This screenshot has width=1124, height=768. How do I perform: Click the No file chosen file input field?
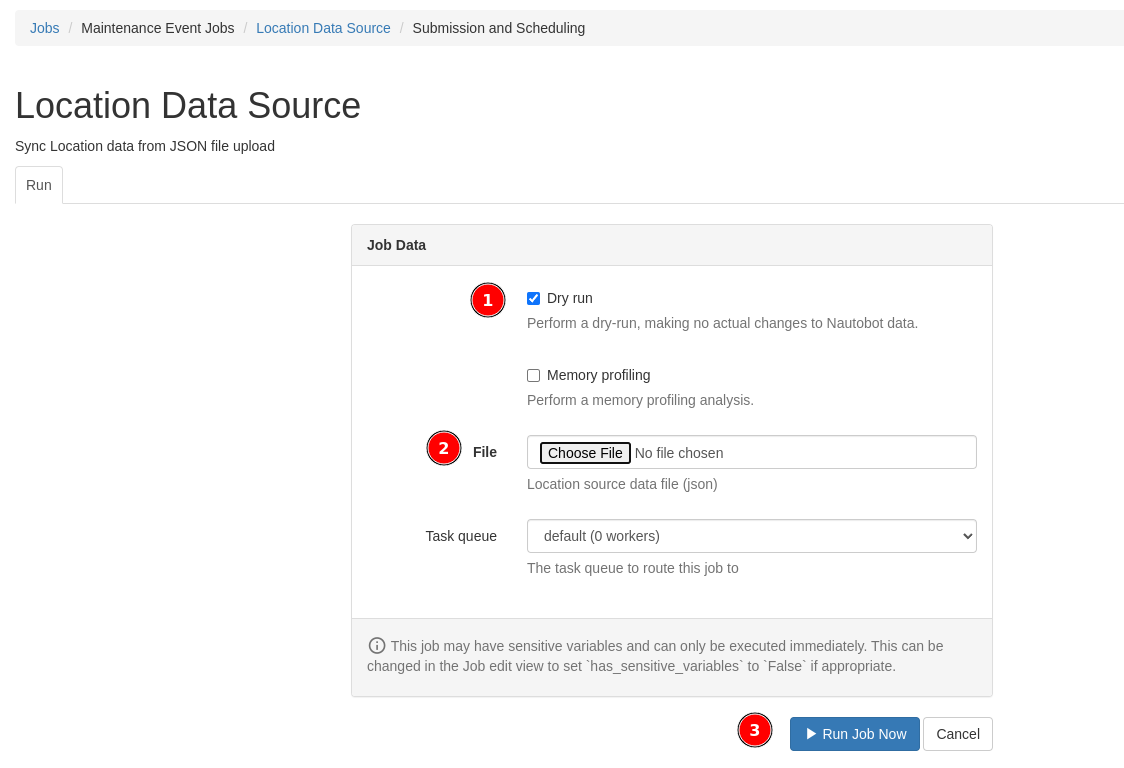(x=750, y=452)
